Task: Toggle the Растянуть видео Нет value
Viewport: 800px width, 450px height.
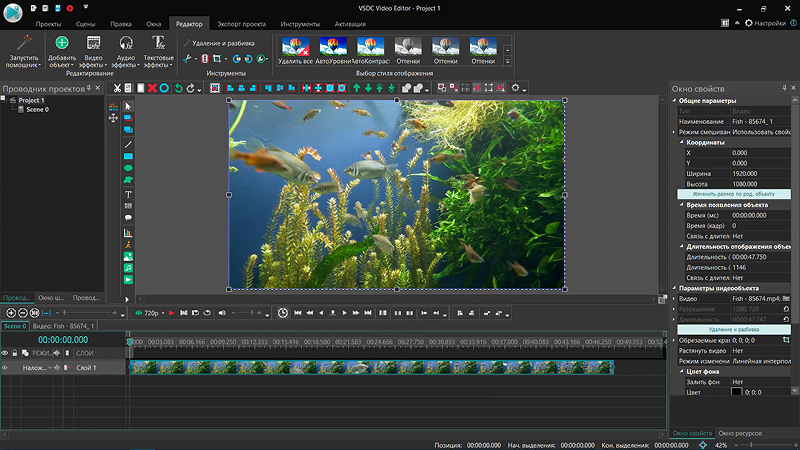Action: [x=760, y=351]
